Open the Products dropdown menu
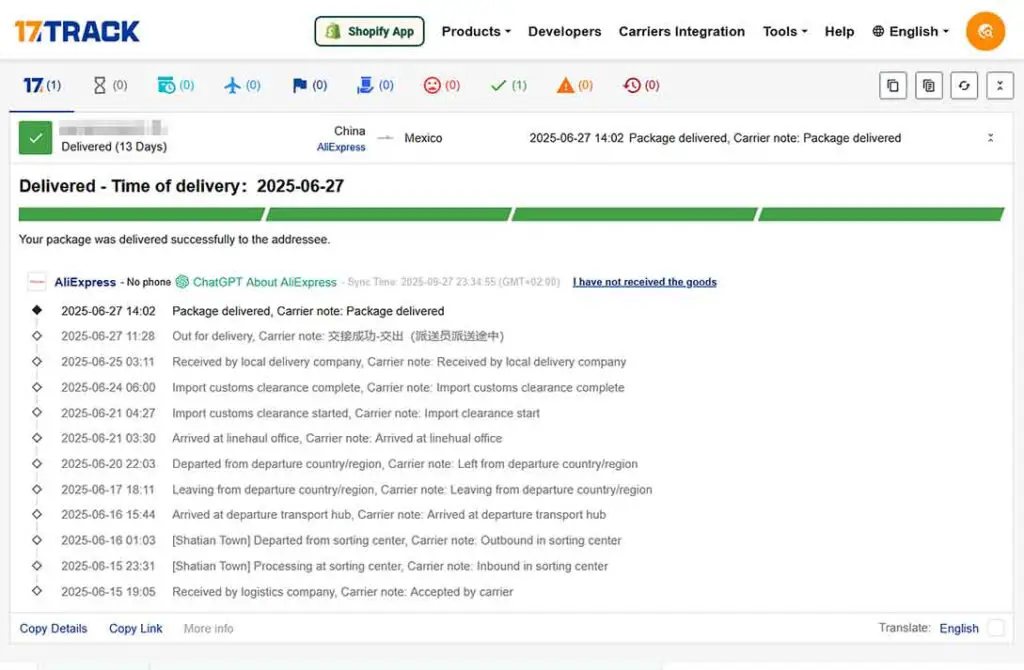Image resolution: width=1024 pixels, height=670 pixels. pos(475,31)
